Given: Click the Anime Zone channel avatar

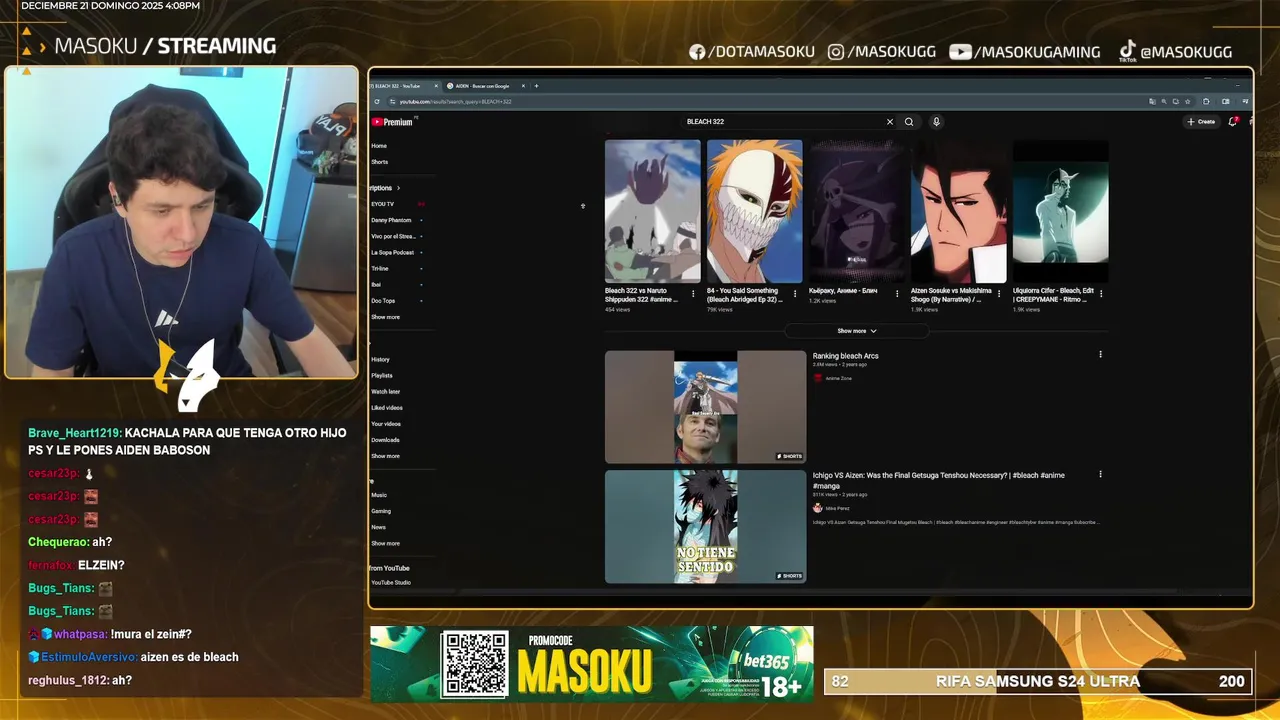Looking at the screenshot, I should (818, 378).
